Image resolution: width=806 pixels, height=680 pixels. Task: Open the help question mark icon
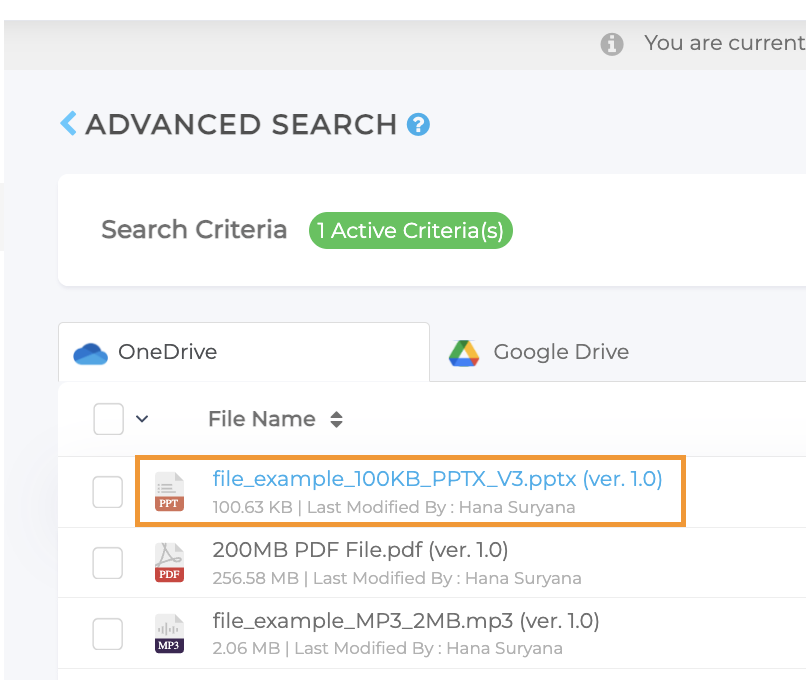[418, 125]
